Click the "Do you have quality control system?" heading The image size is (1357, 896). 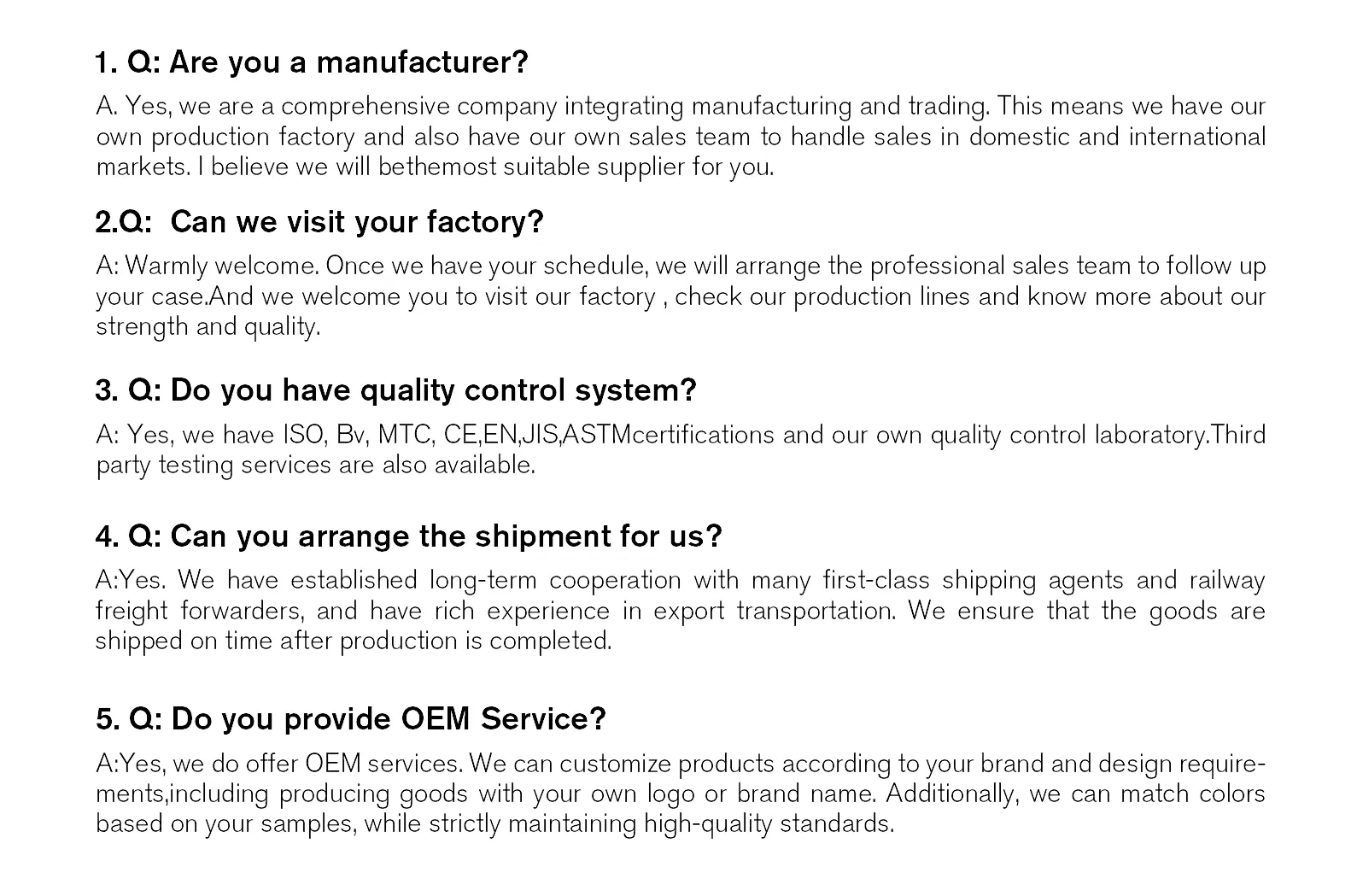(433, 390)
